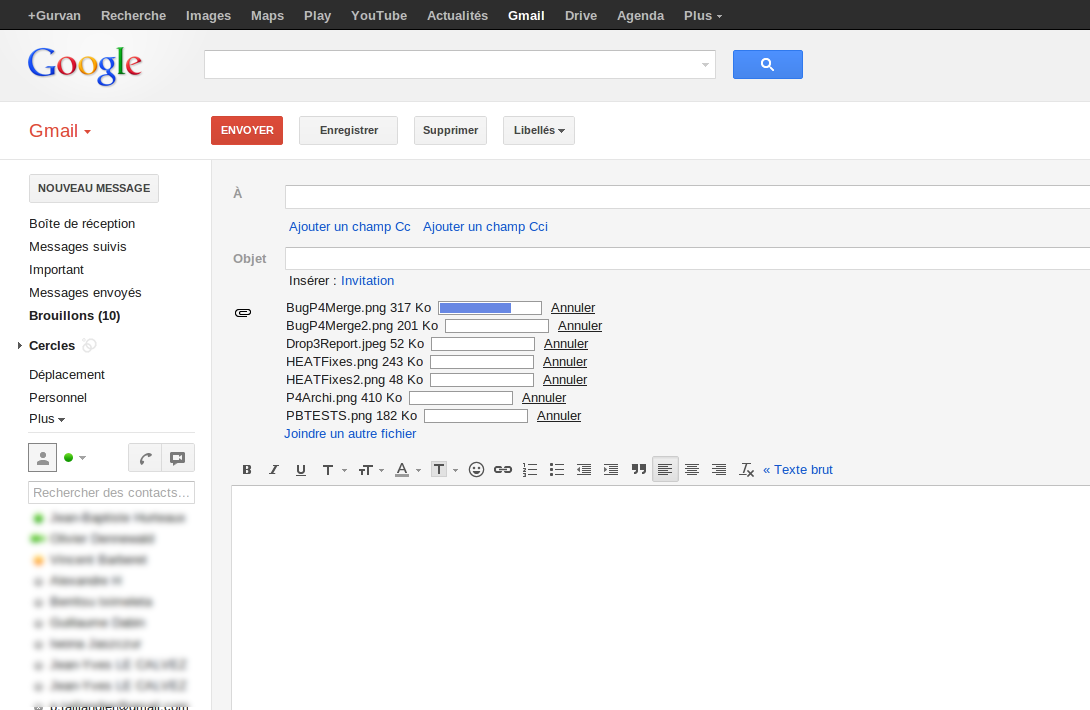This screenshot has height=710, width=1090.
Task: Click the Google logo
Action: (85, 65)
